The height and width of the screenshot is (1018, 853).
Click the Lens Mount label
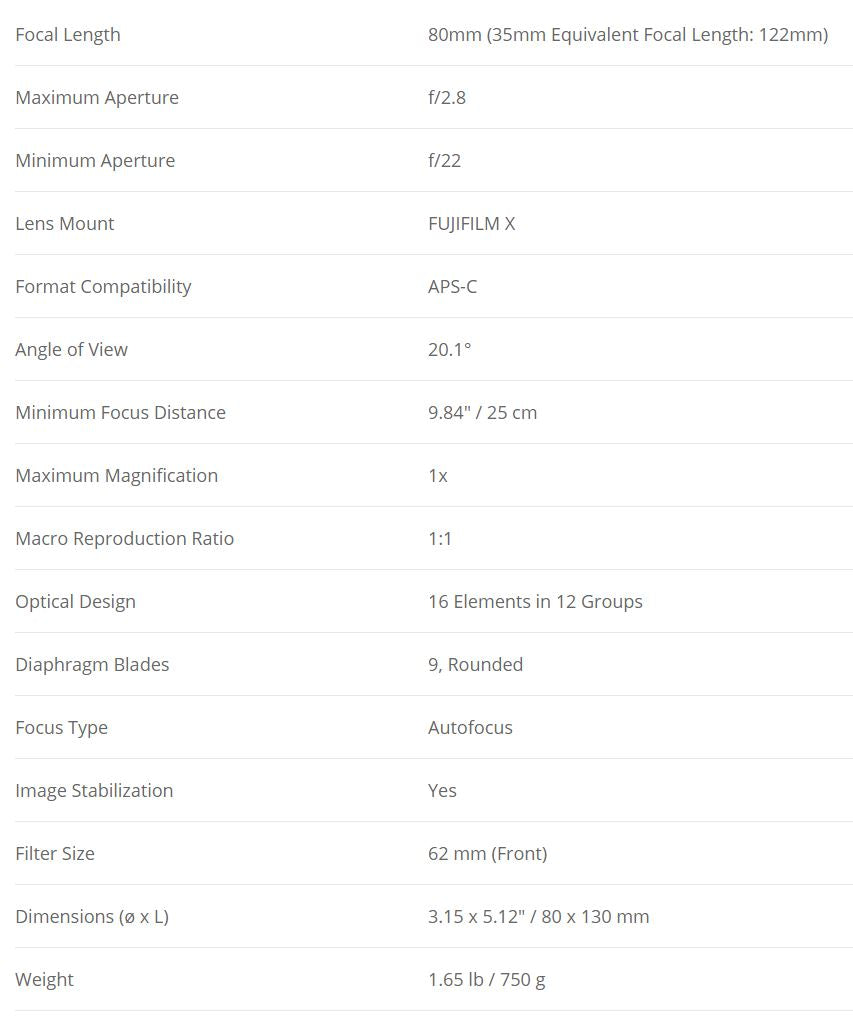click(x=65, y=224)
